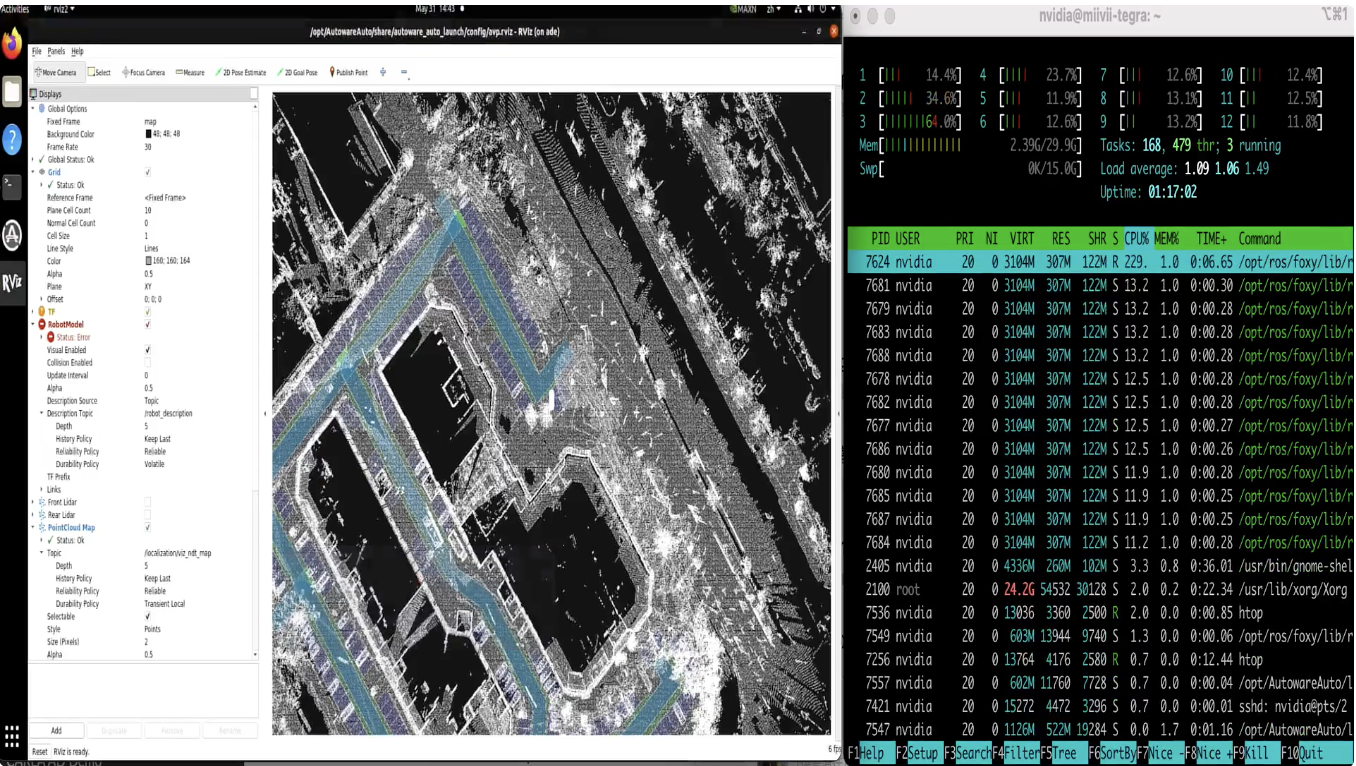Collapse the RobotModel display node
This screenshot has height=766, width=1356.
[33, 324]
